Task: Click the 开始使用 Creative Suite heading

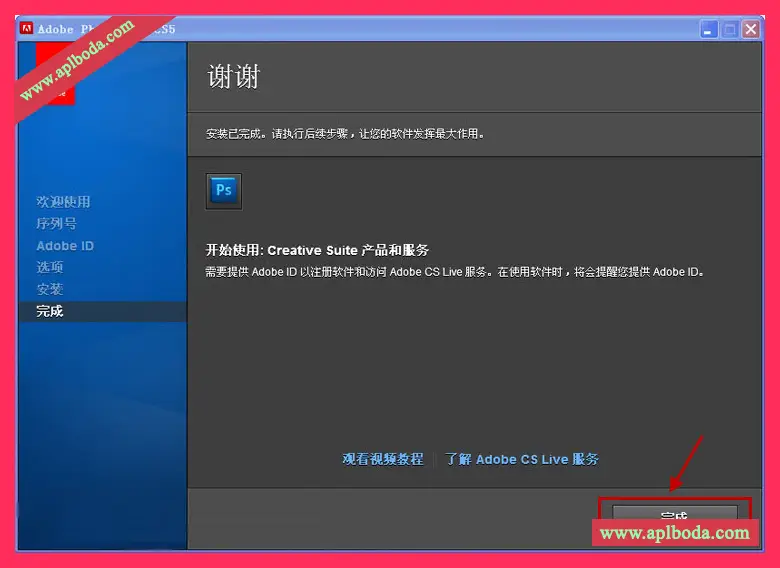Action: [317, 250]
